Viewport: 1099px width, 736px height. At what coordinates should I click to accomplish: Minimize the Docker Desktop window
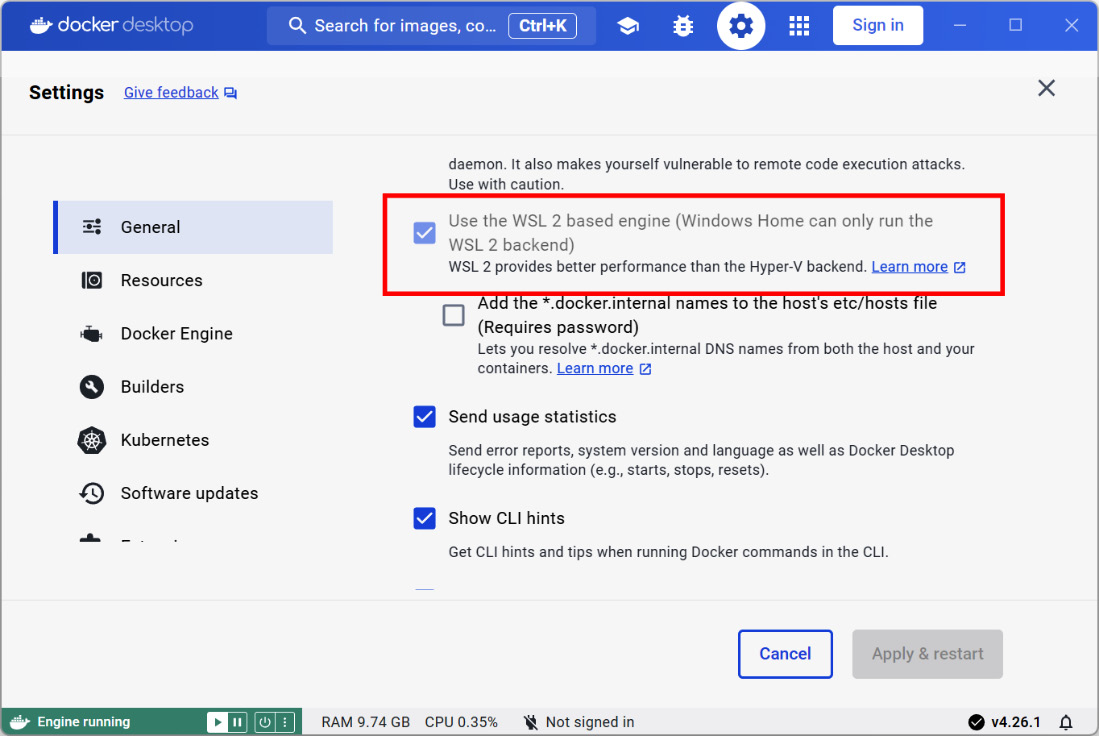pos(960,26)
